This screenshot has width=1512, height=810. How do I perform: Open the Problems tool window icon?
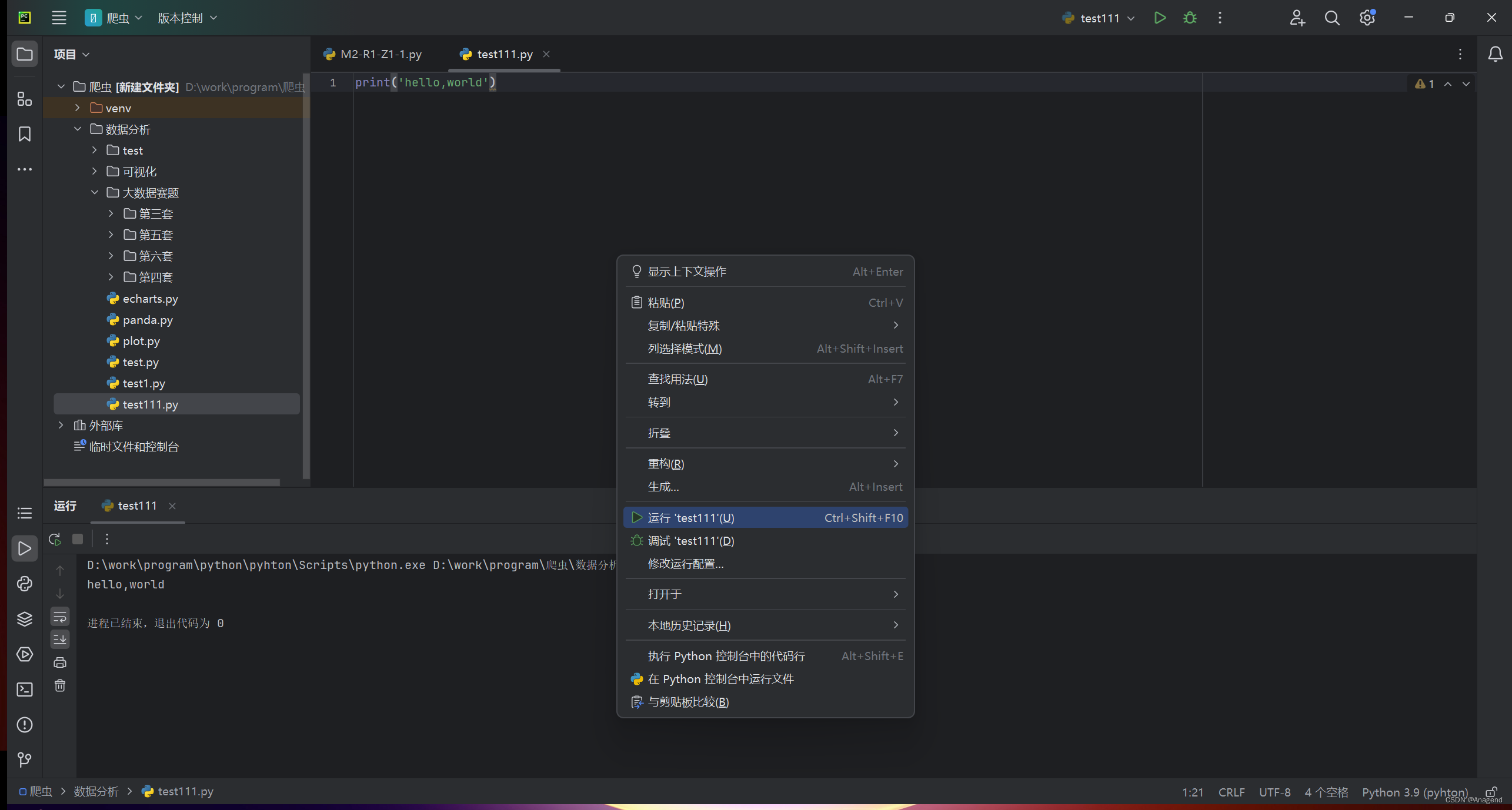(x=24, y=725)
